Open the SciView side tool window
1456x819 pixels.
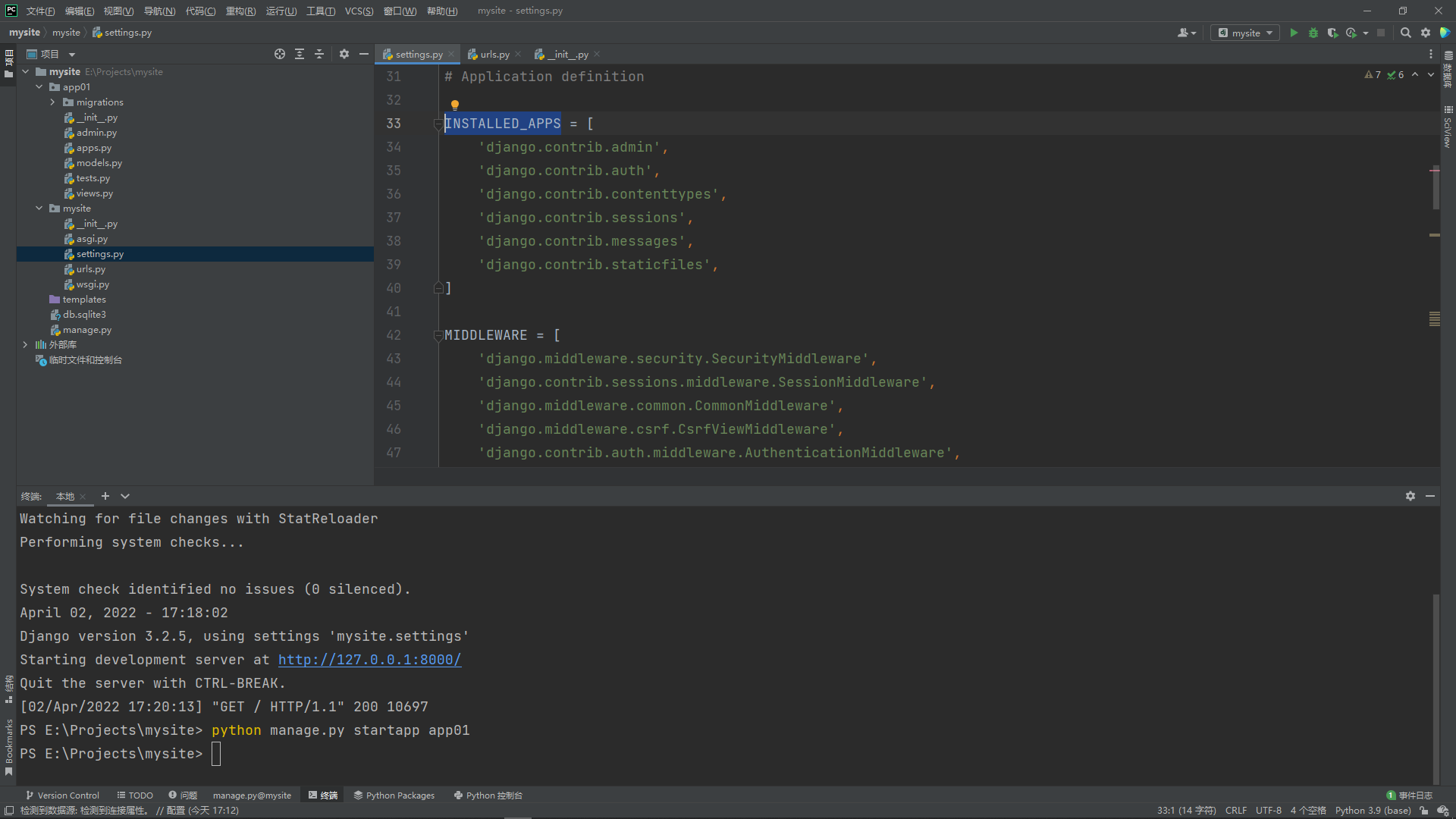pyautogui.click(x=1448, y=126)
